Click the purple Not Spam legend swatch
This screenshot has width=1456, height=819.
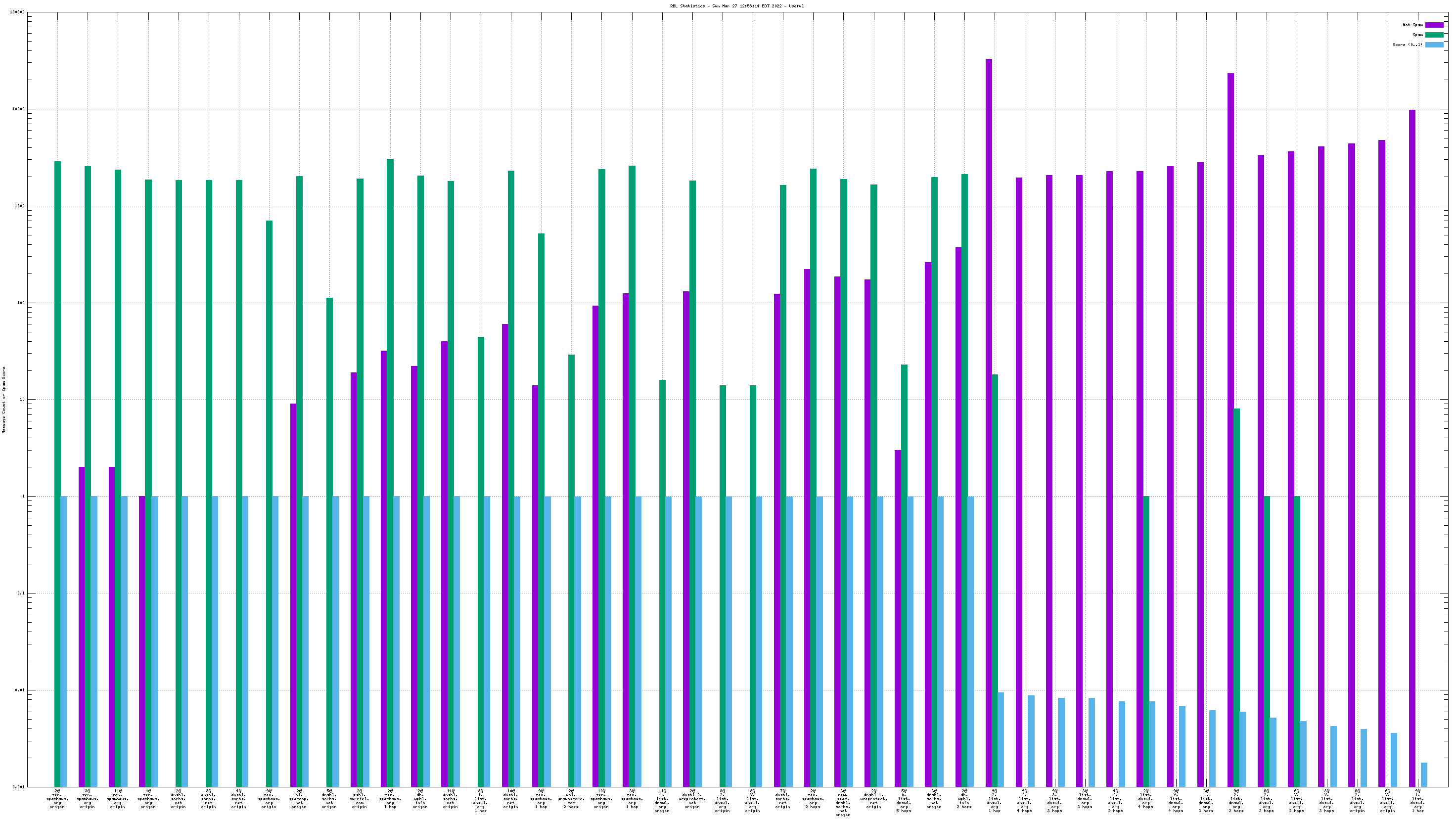pyautogui.click(x=1434, y=25)
